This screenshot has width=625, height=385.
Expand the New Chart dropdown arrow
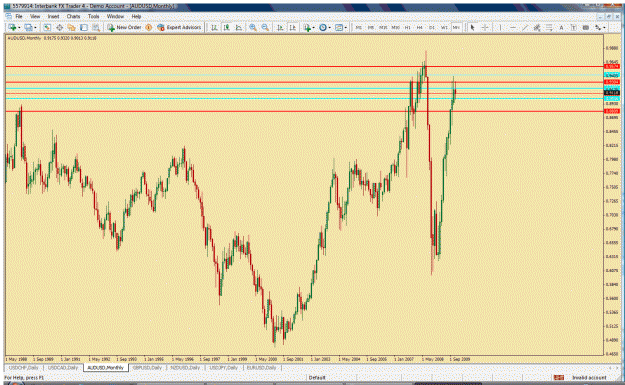19,28
